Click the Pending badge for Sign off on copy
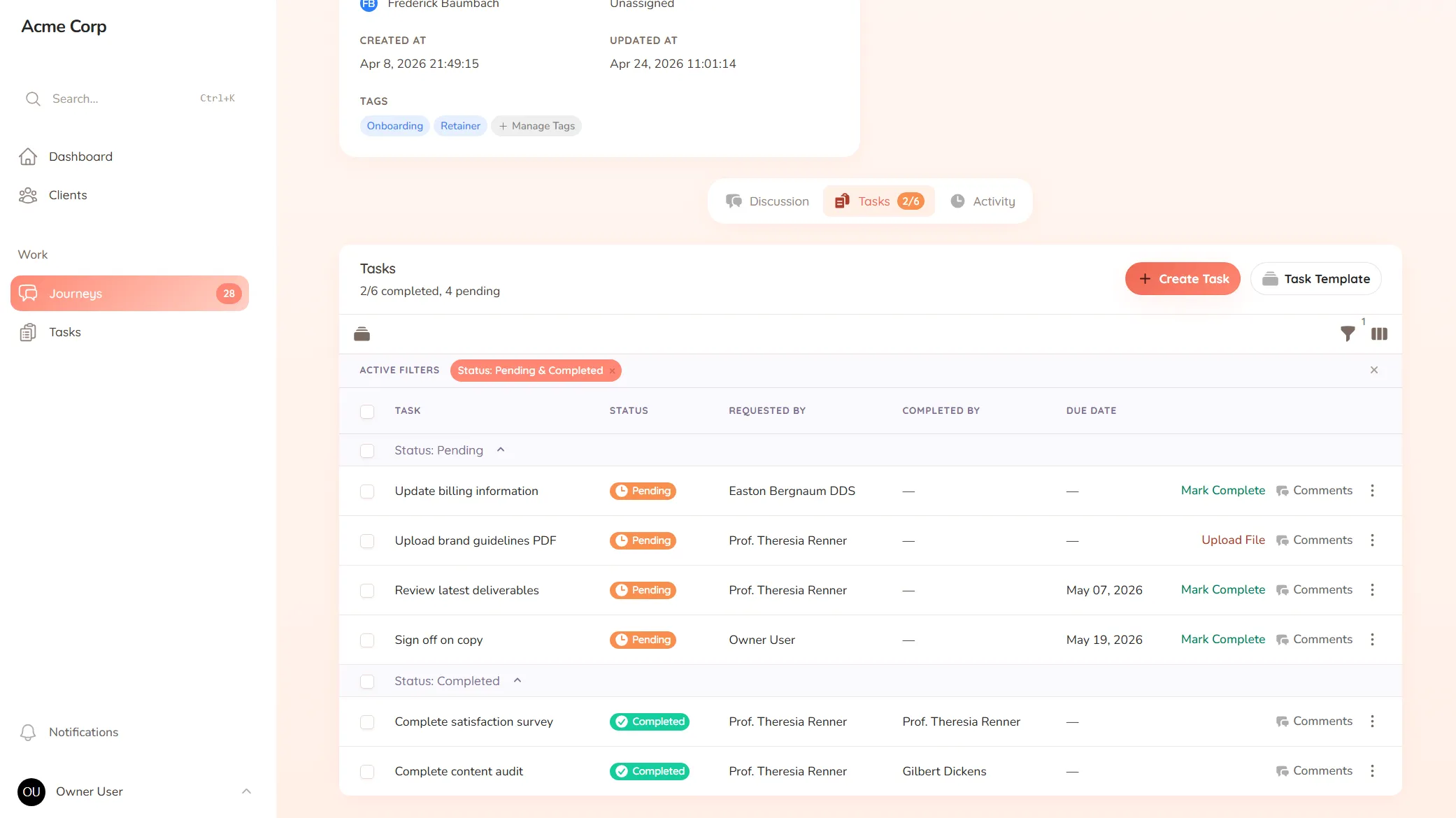 click(643, 640)
